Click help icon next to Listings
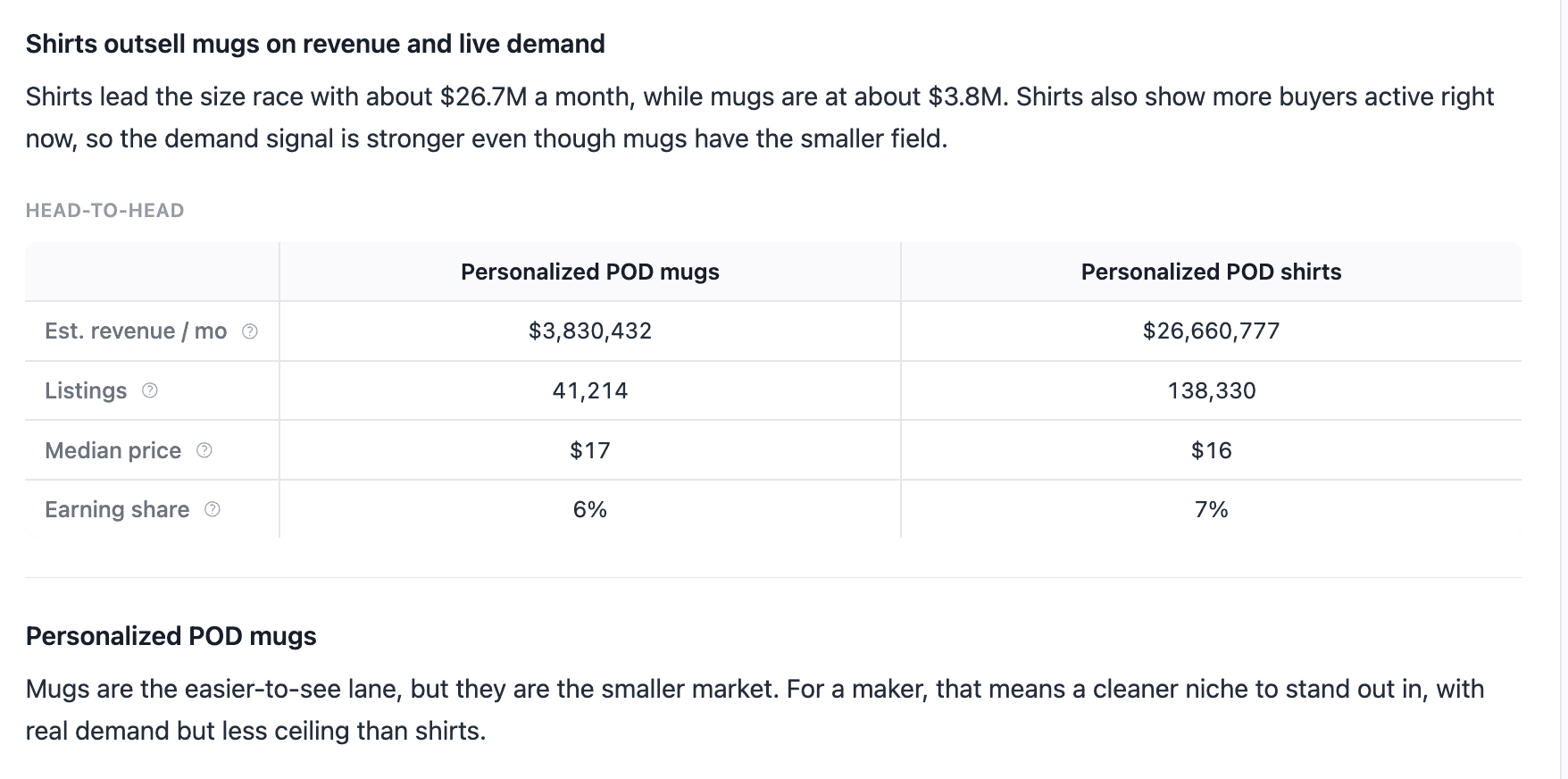The height and width of the screenshot is (779, 1568). point(150,390)
